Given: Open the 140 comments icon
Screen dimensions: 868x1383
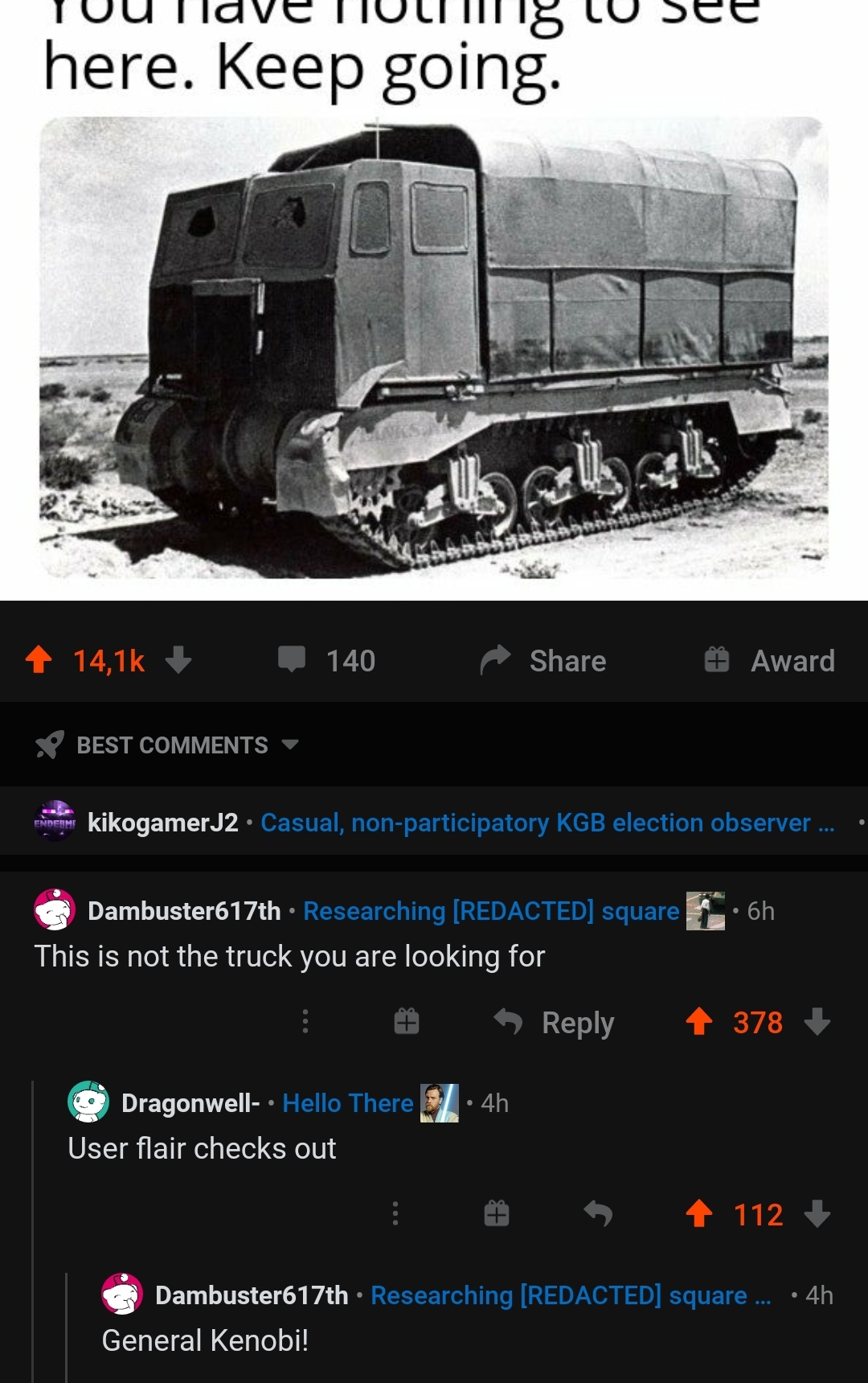Looking at the screenshot, I should (292, 660).
